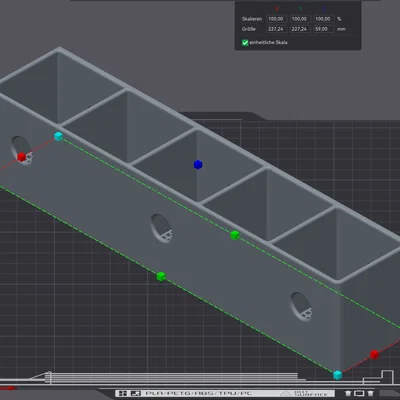Select the cyan corner handle at the model's bottom corner
The height and width of the screenshot is (400, 400).
[x=338, y=375]
